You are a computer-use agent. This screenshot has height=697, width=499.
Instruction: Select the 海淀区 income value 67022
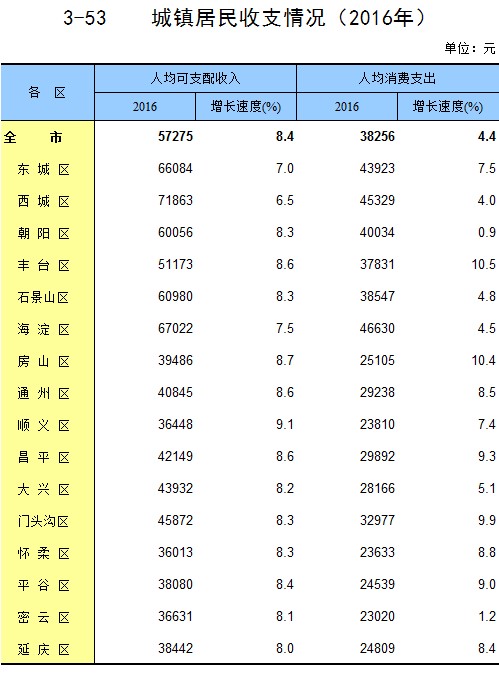tap(176, 328)
